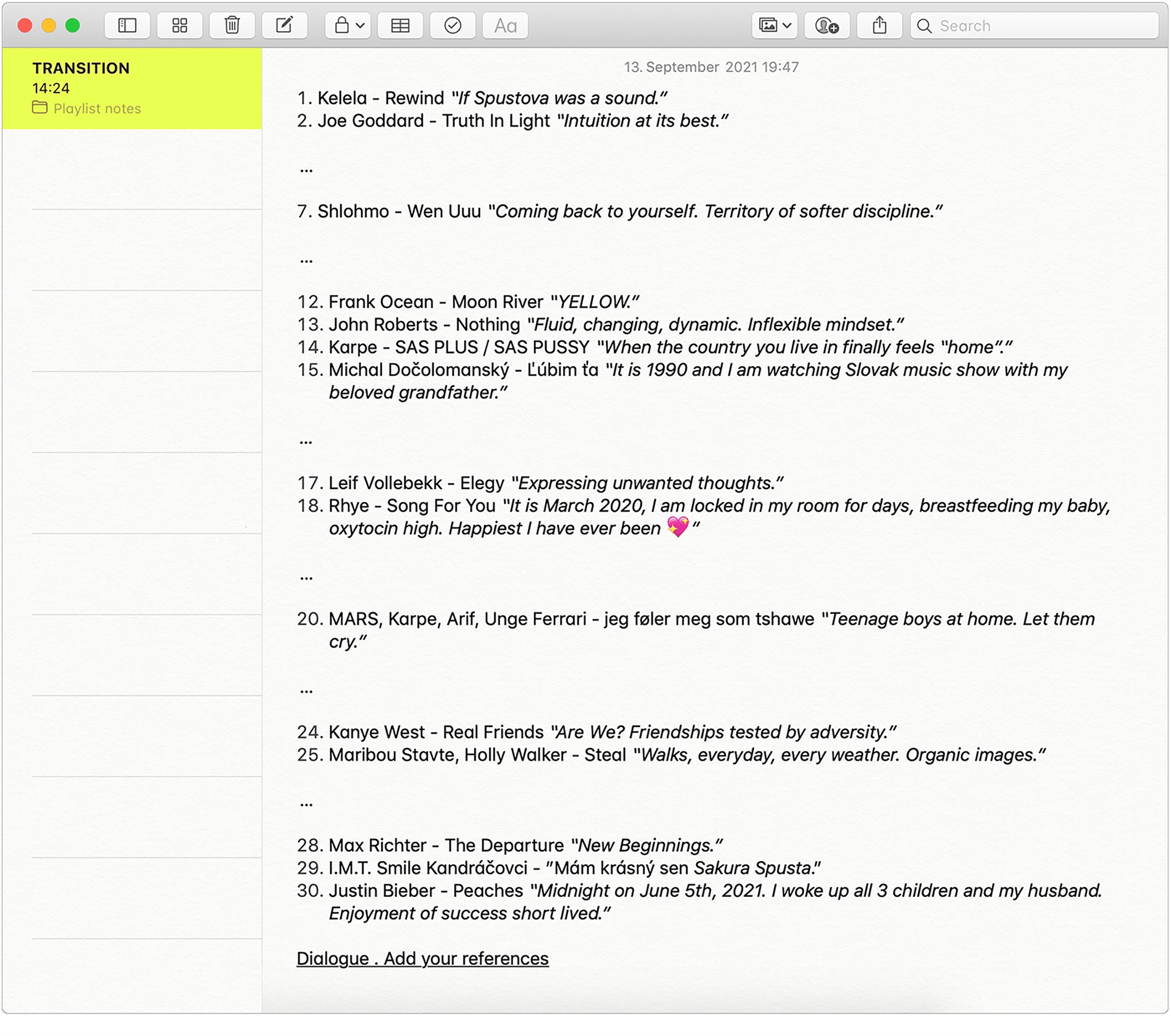The width and height of the screenshot is (1171, 1036).
Task: Click the Shlohmo - Wen Uuu line
Action: click(x=620, y=211)
